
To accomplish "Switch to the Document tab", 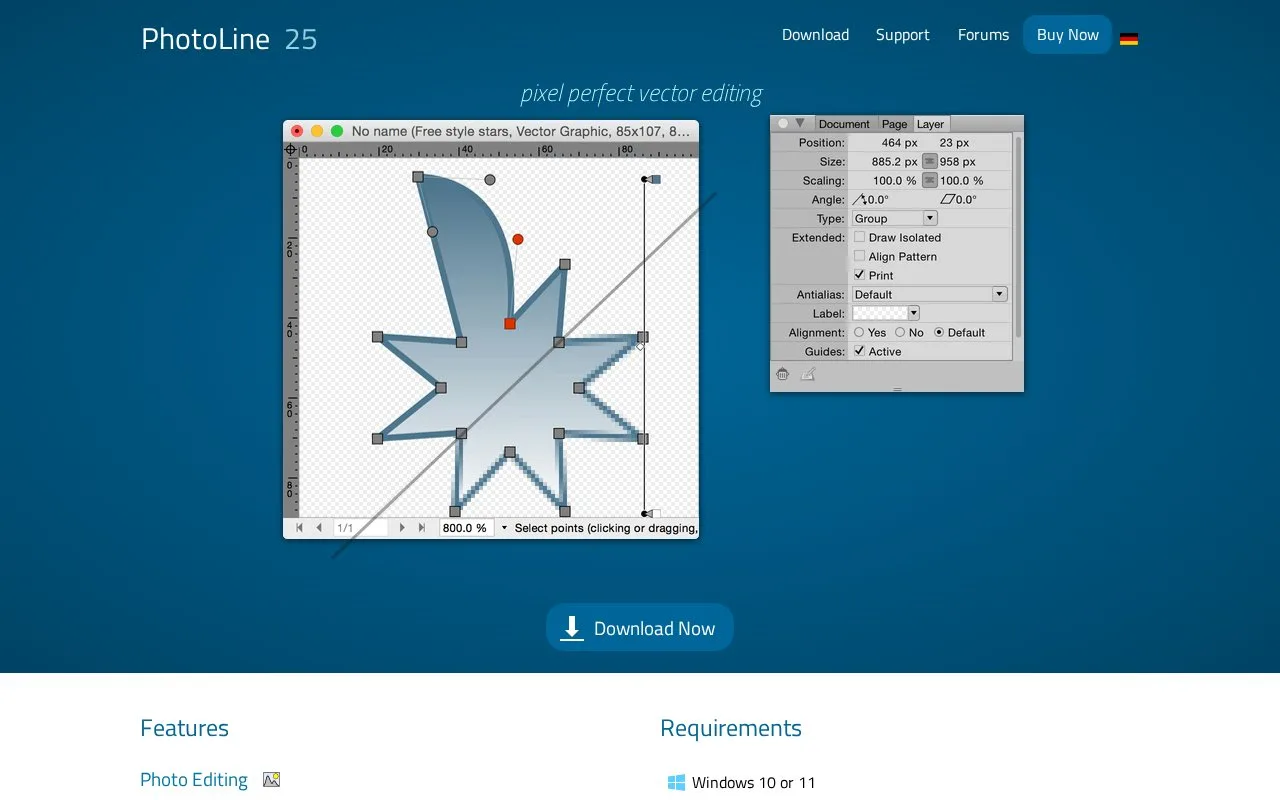I will pos(844,124).
